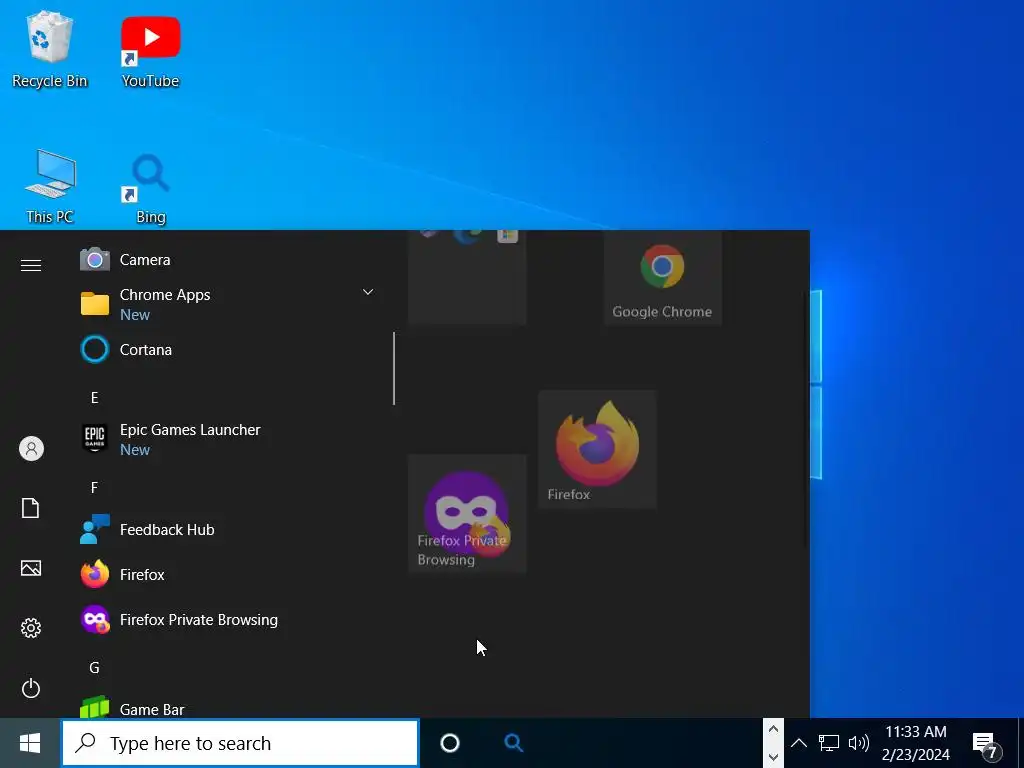Select the YouTube desktop shortcut
1024x768 pixels.
coord(150,52)
